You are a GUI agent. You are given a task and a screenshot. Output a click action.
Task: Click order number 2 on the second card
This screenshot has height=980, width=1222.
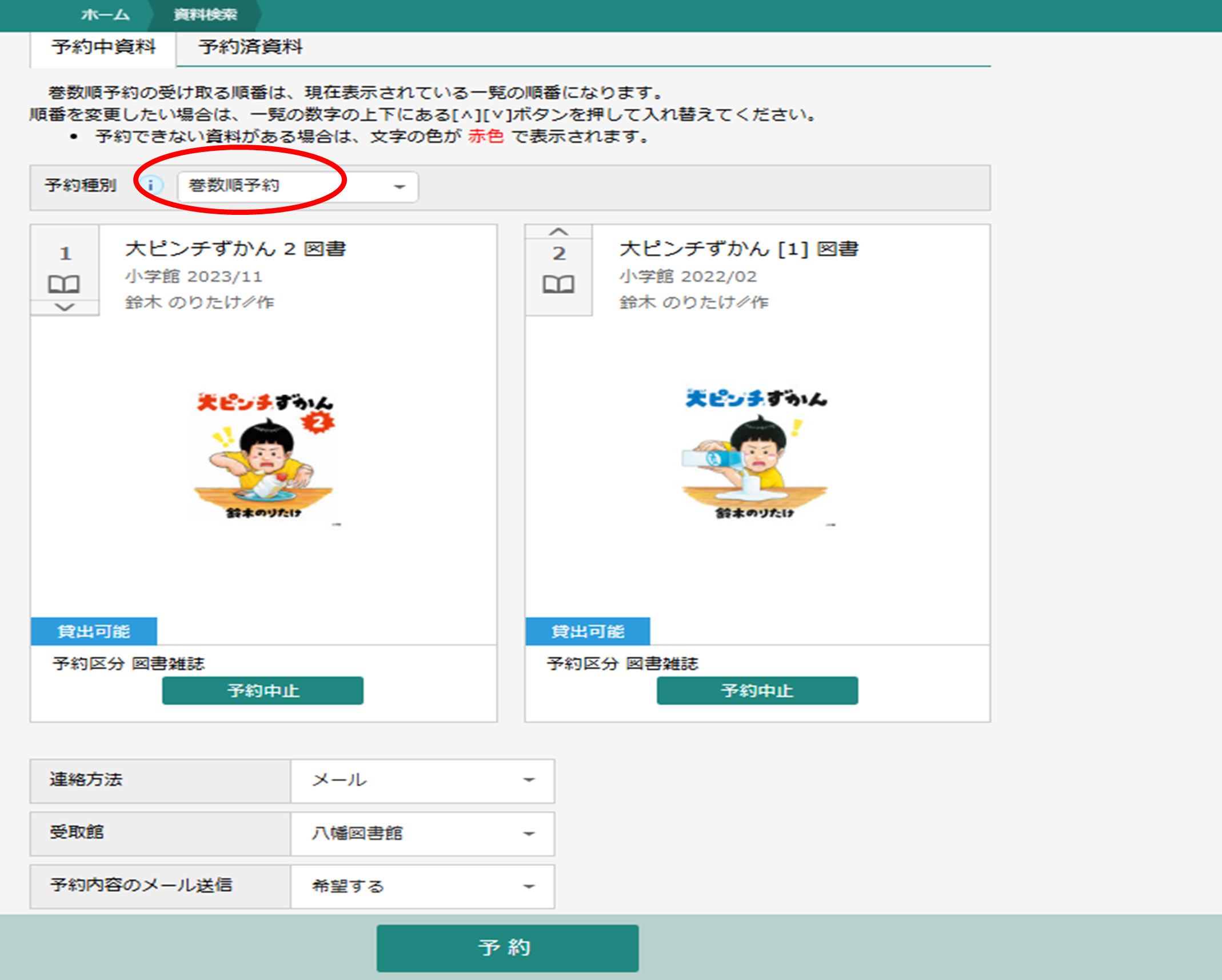[x=559, y=253]
